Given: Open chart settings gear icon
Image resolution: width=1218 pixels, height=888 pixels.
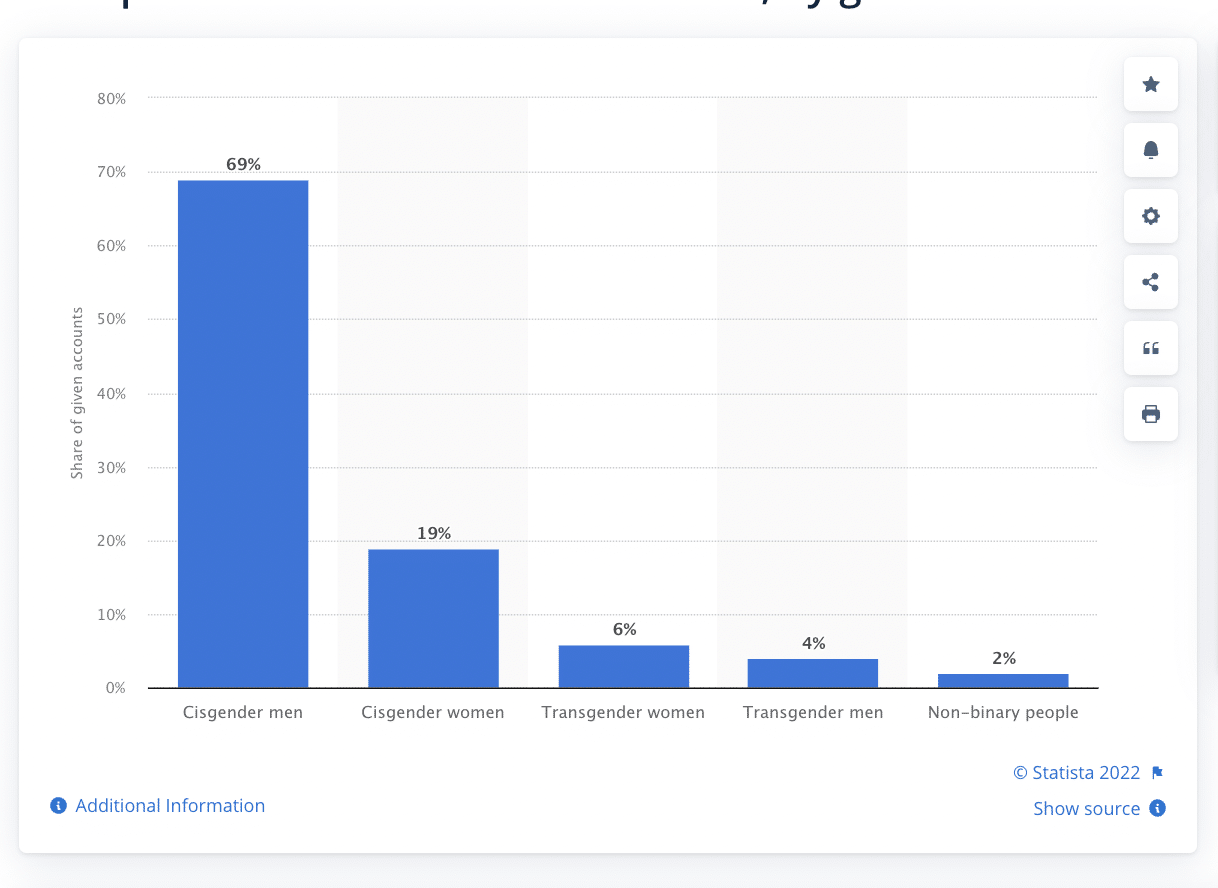Looking at the screenshot, I should (1151, 216).
